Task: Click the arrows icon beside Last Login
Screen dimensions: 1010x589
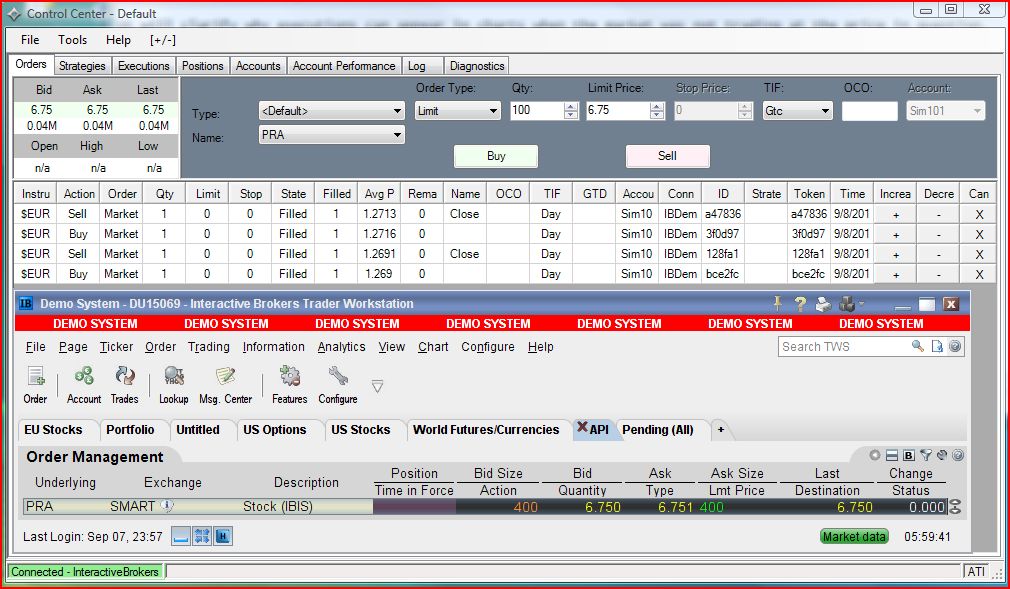Action: click(202, 536)
